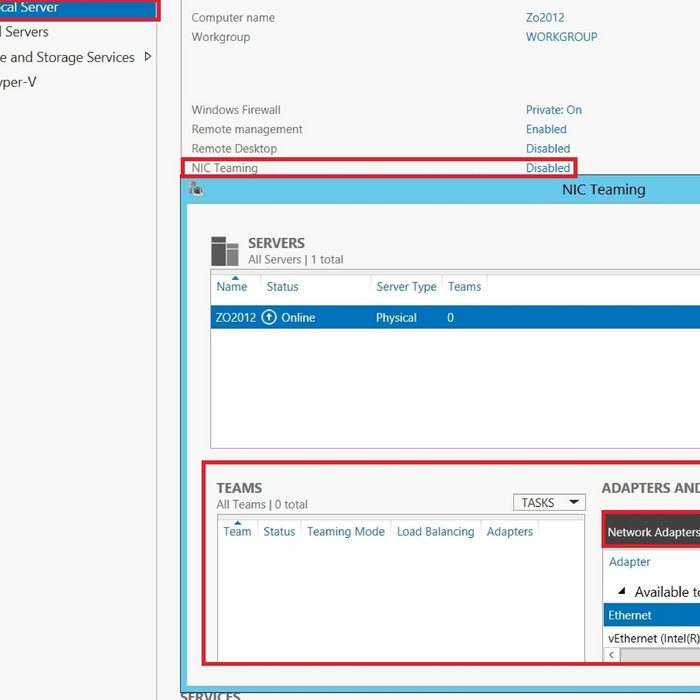The height and width of the screenshot is (700, 700).
Task: Click the Zo2012 computer name link
Action: tap(545, 18)
